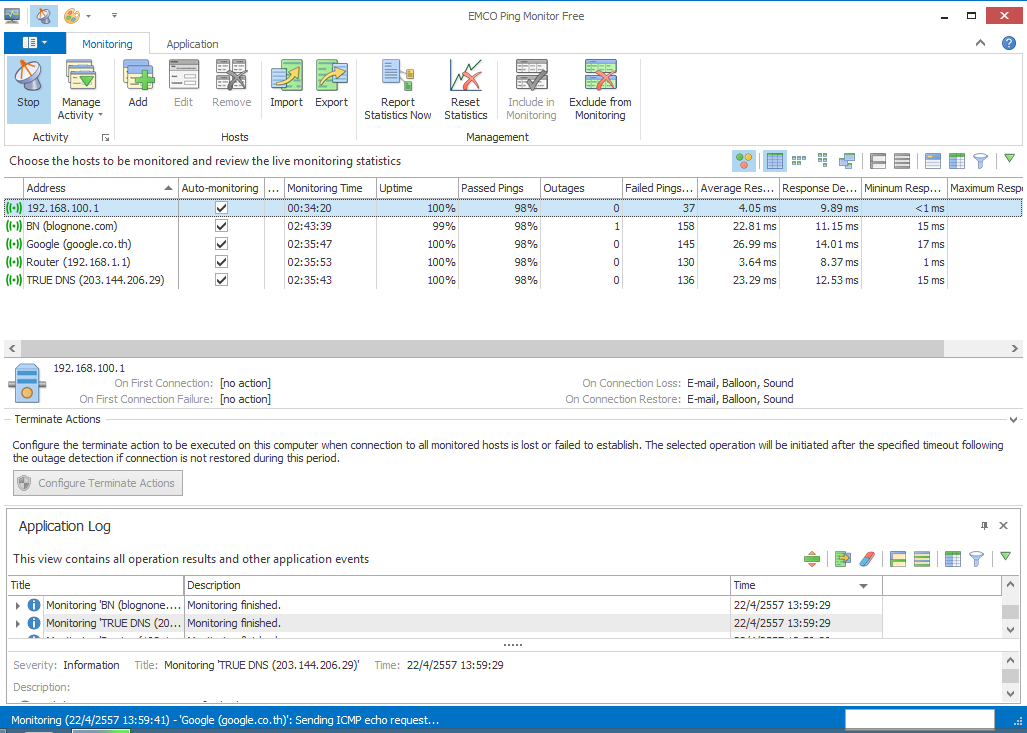Sort hosts by the Address column
This screenshot has width=1027, height=733.
pyautogui.click(x=100, y=188)
